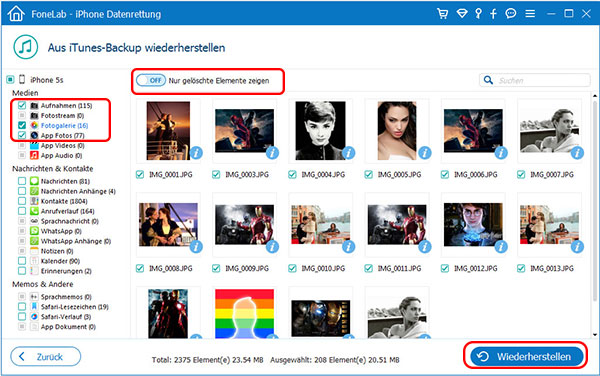Check the Anrufverlauf (164) checkbox

(x=22, y=211)
